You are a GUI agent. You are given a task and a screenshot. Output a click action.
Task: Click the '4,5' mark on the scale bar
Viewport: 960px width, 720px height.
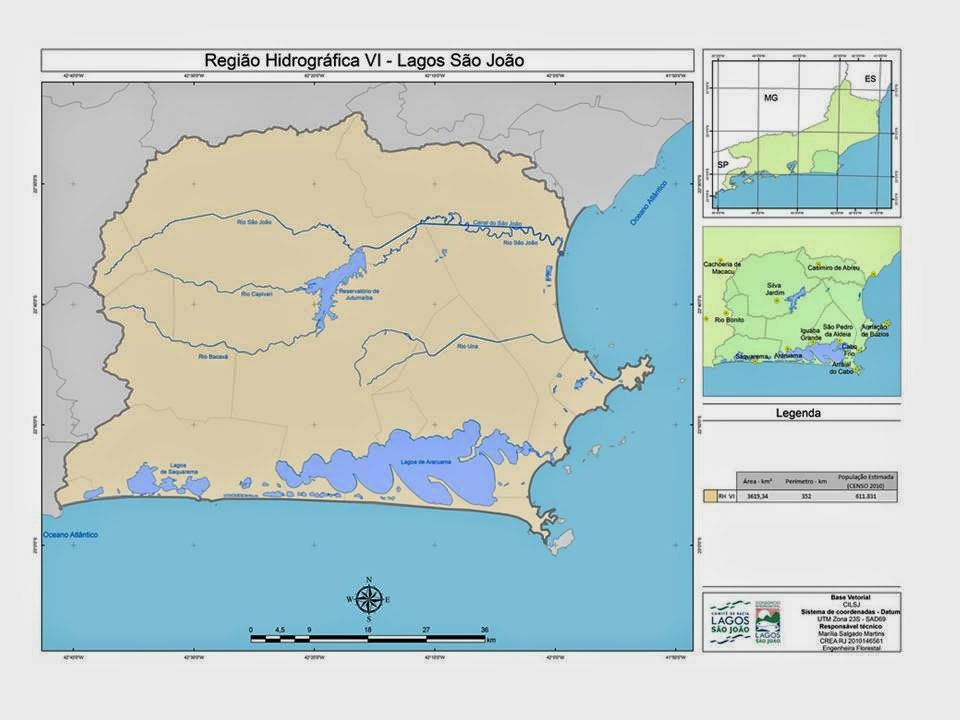[280, 629]
